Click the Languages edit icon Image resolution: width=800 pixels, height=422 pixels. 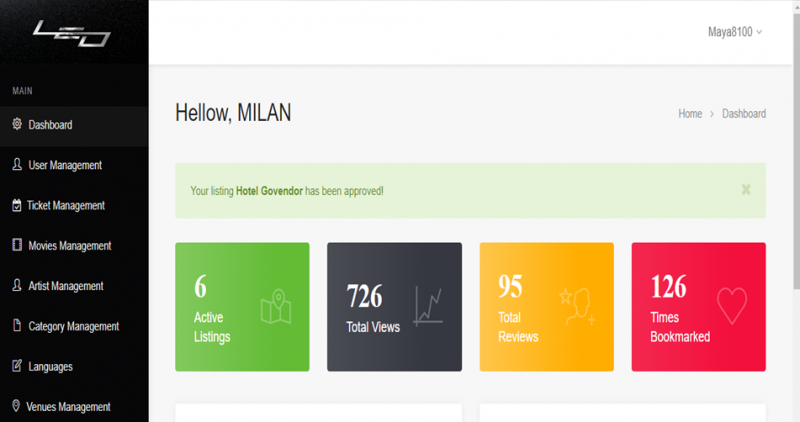tap(17, 366)
